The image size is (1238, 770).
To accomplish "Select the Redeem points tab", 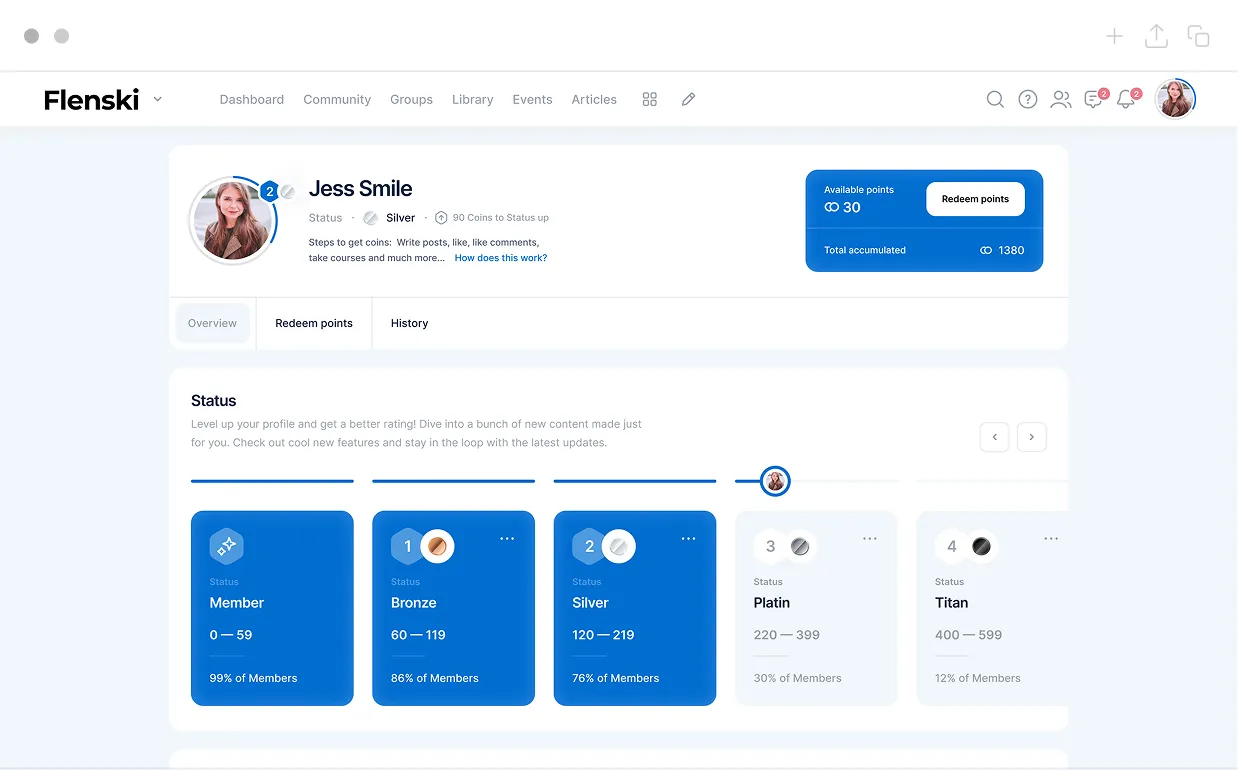I will click(314, 323).
